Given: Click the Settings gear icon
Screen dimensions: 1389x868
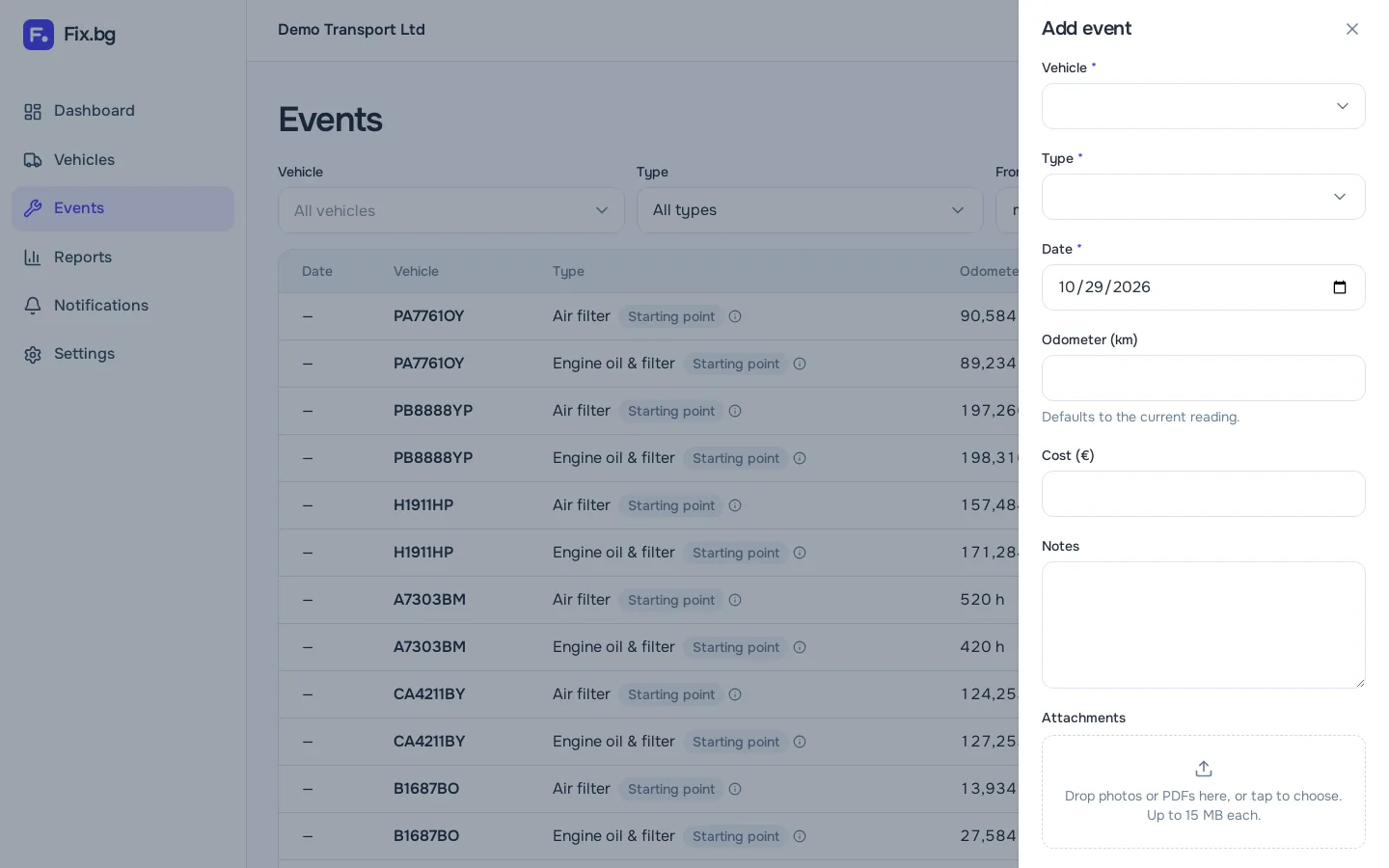Looking at the screenshot, I should [33, 355].
